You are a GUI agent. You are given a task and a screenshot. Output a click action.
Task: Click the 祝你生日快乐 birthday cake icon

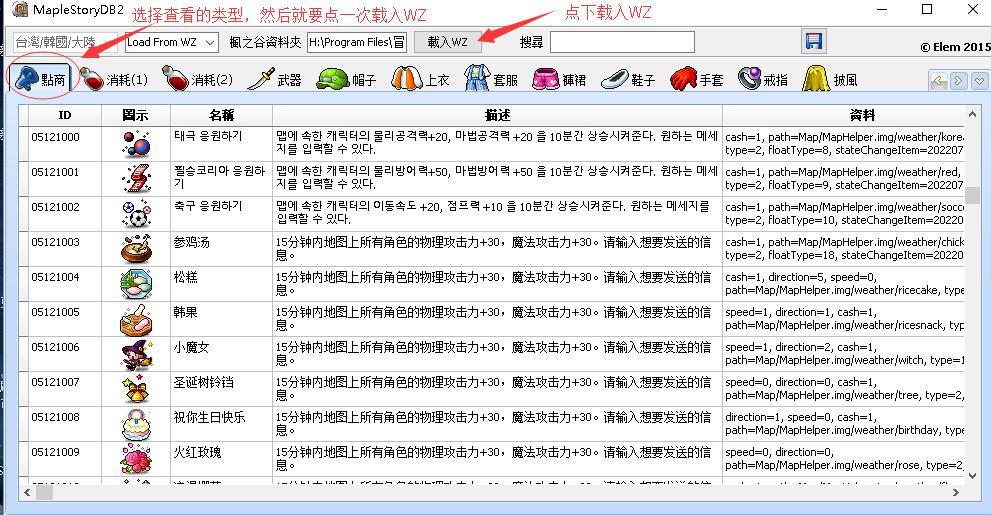tap(136, 424)
